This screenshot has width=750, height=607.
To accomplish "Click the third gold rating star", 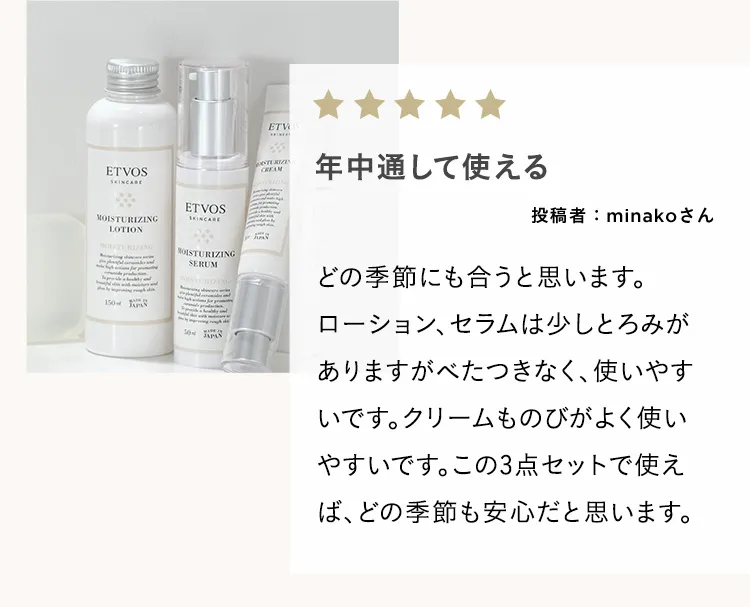I will 410,104.
